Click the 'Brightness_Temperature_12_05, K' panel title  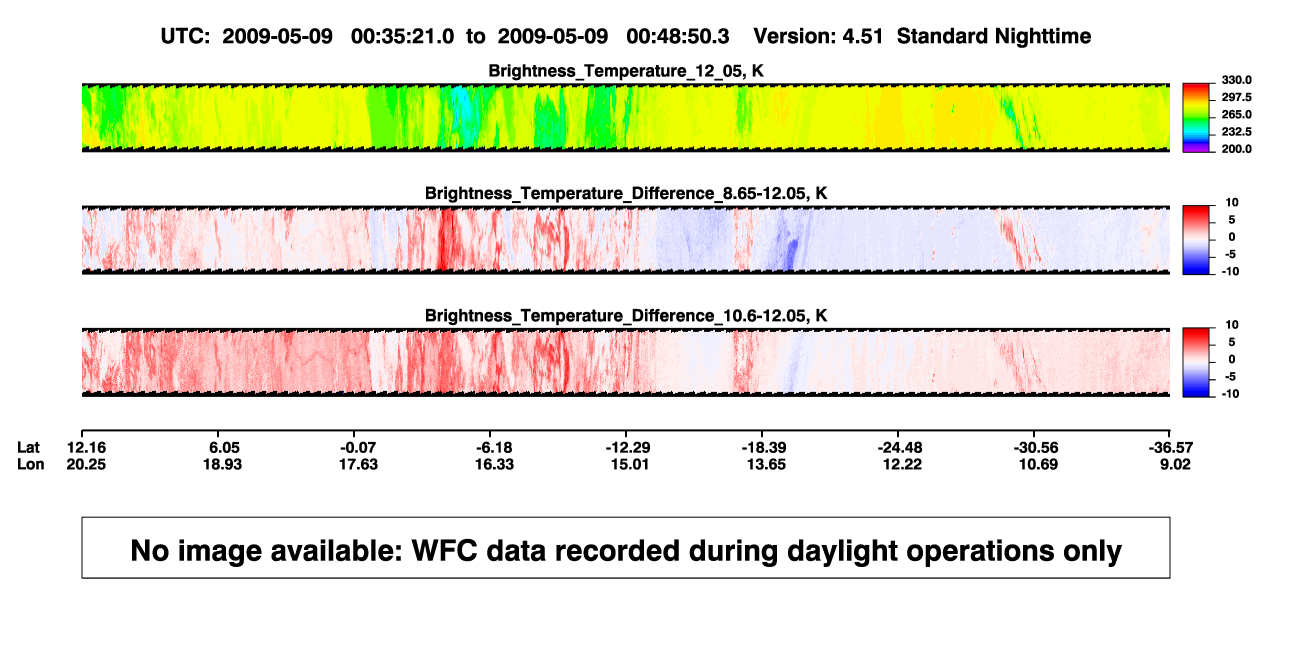click(626, 71)
